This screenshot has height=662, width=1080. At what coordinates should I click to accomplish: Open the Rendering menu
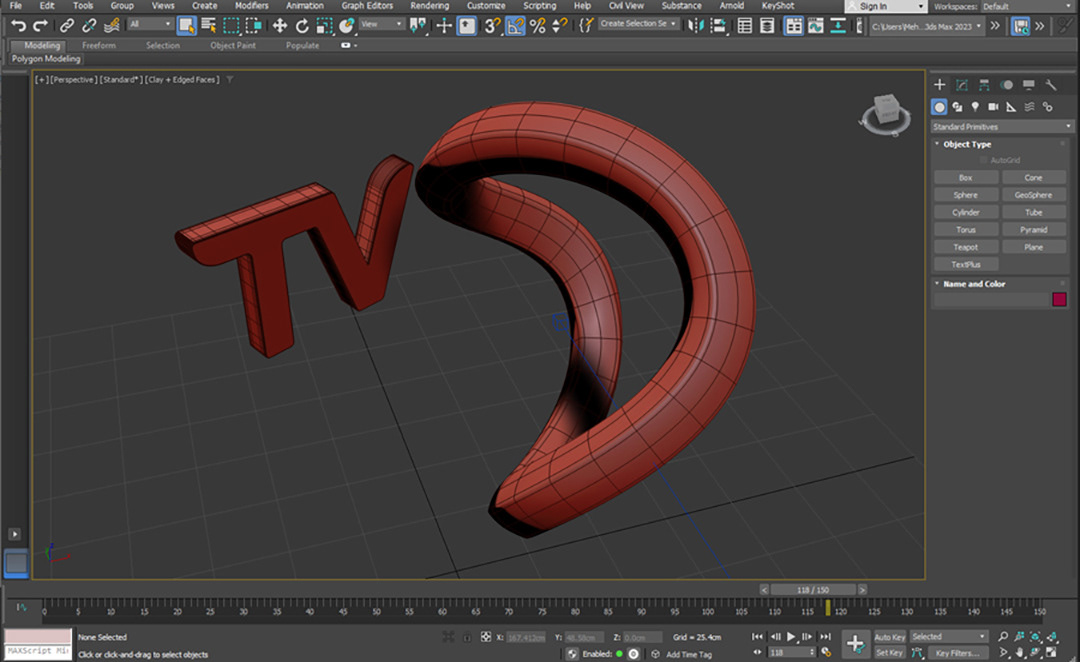pos(429,6)
